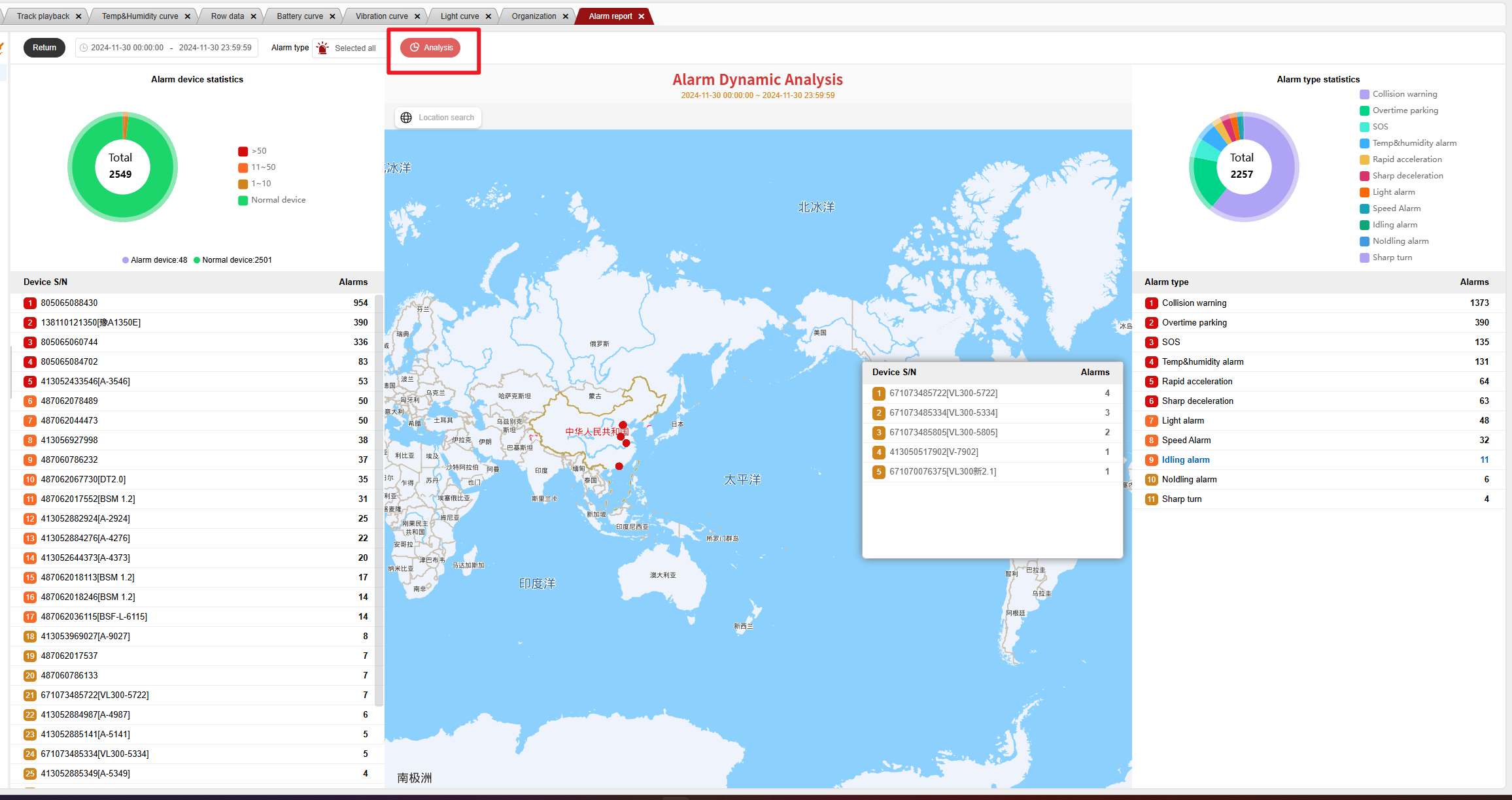Viewport: 1512px width, 800px height.
Task: Click the Return button
Action: [44, 48]
